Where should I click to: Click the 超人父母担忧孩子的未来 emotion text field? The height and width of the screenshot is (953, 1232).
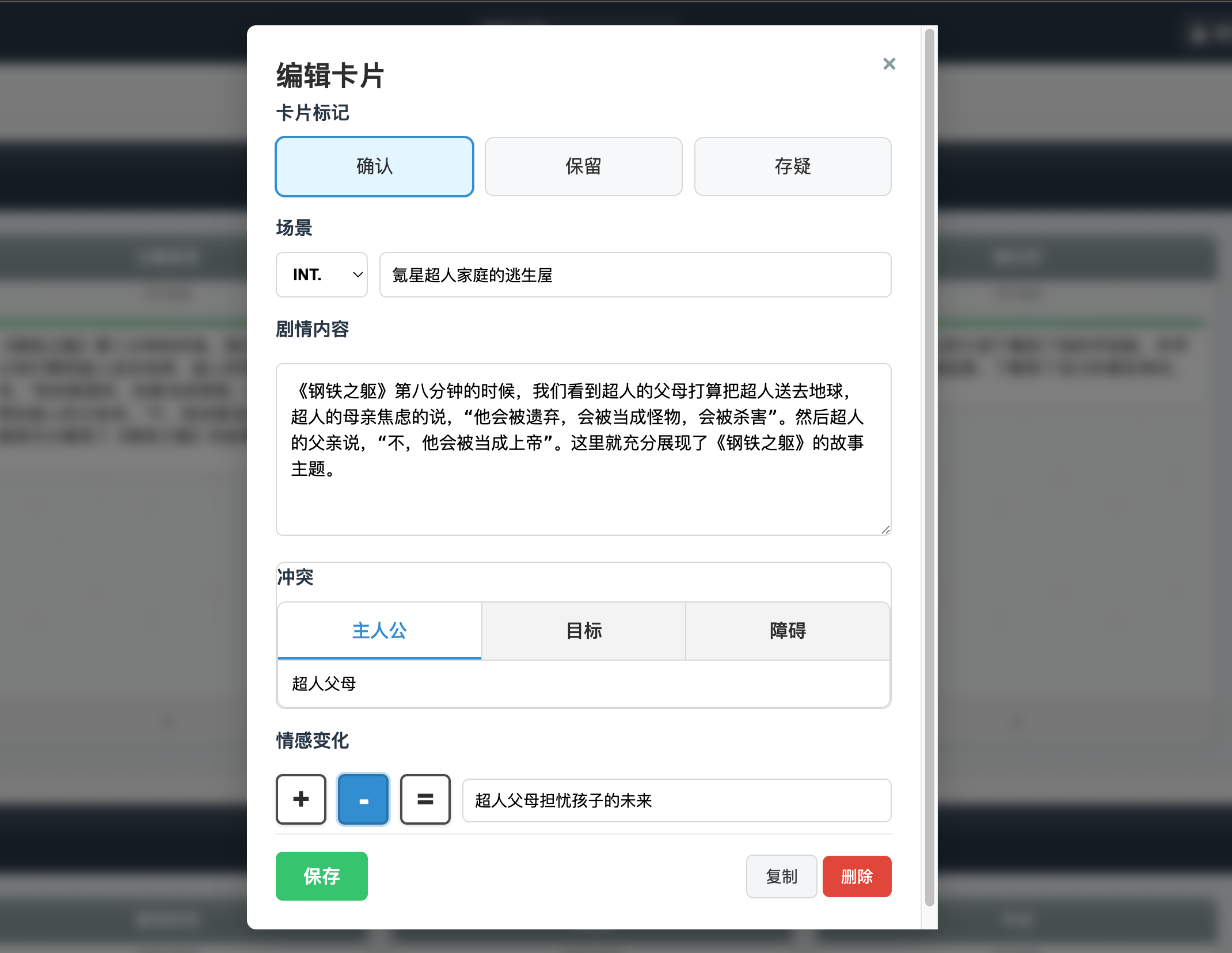(x=676, y=800)
